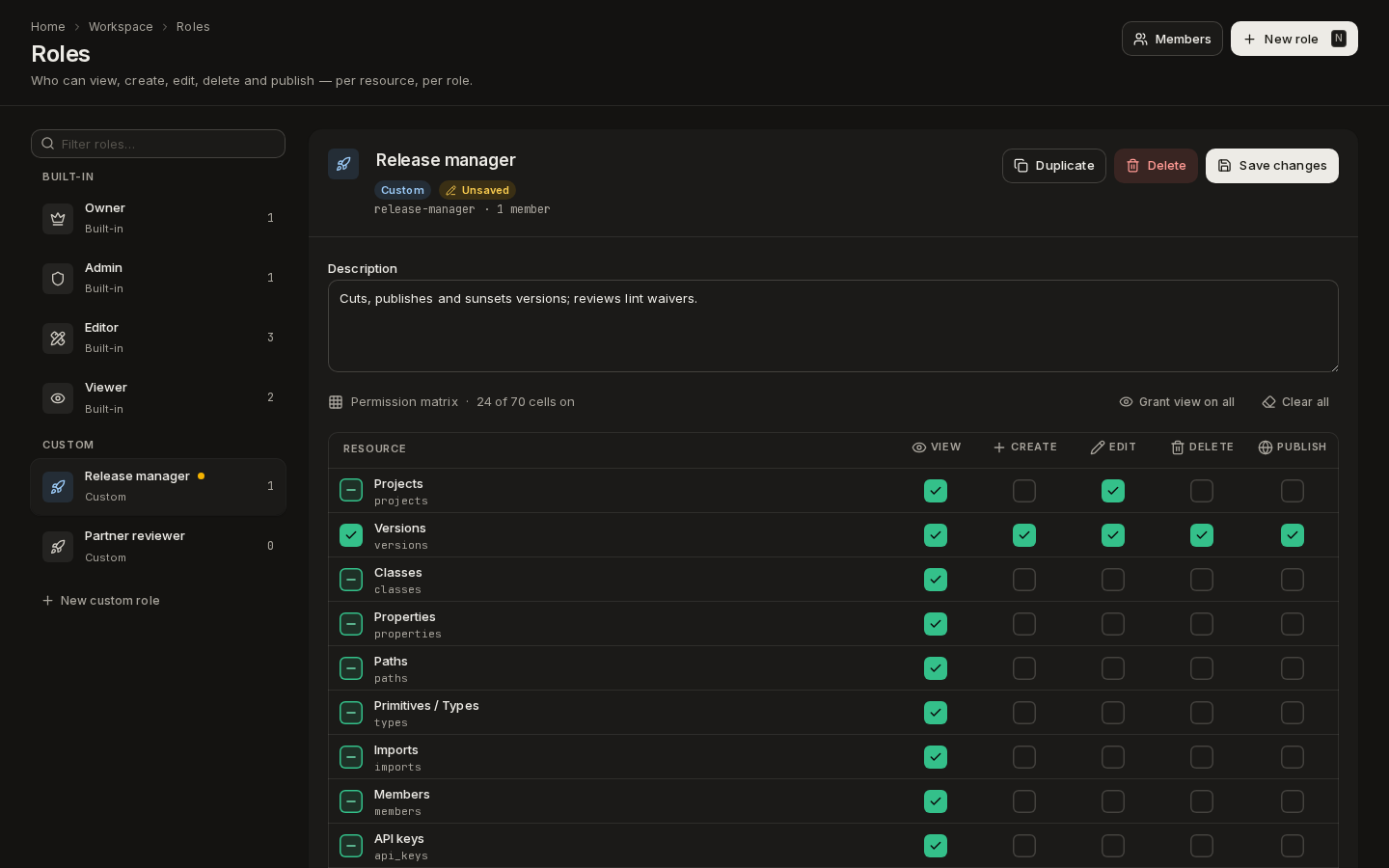The width and height of the screenshot is (1389, 868).
Task: Click the Editor role tools icon
Action: pos(58,339)
